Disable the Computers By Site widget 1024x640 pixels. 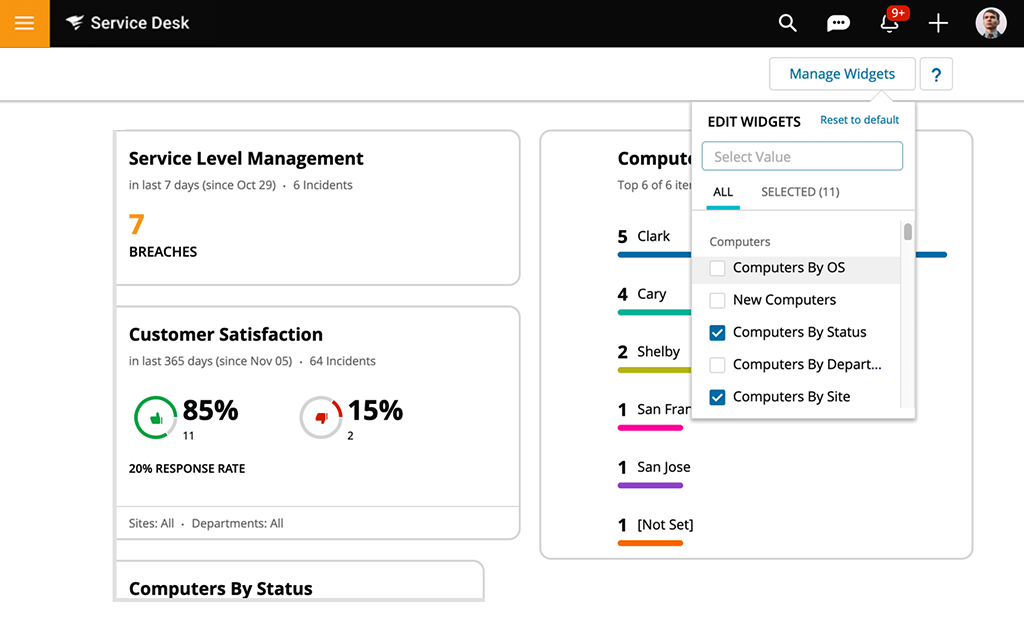click(717, 396)
